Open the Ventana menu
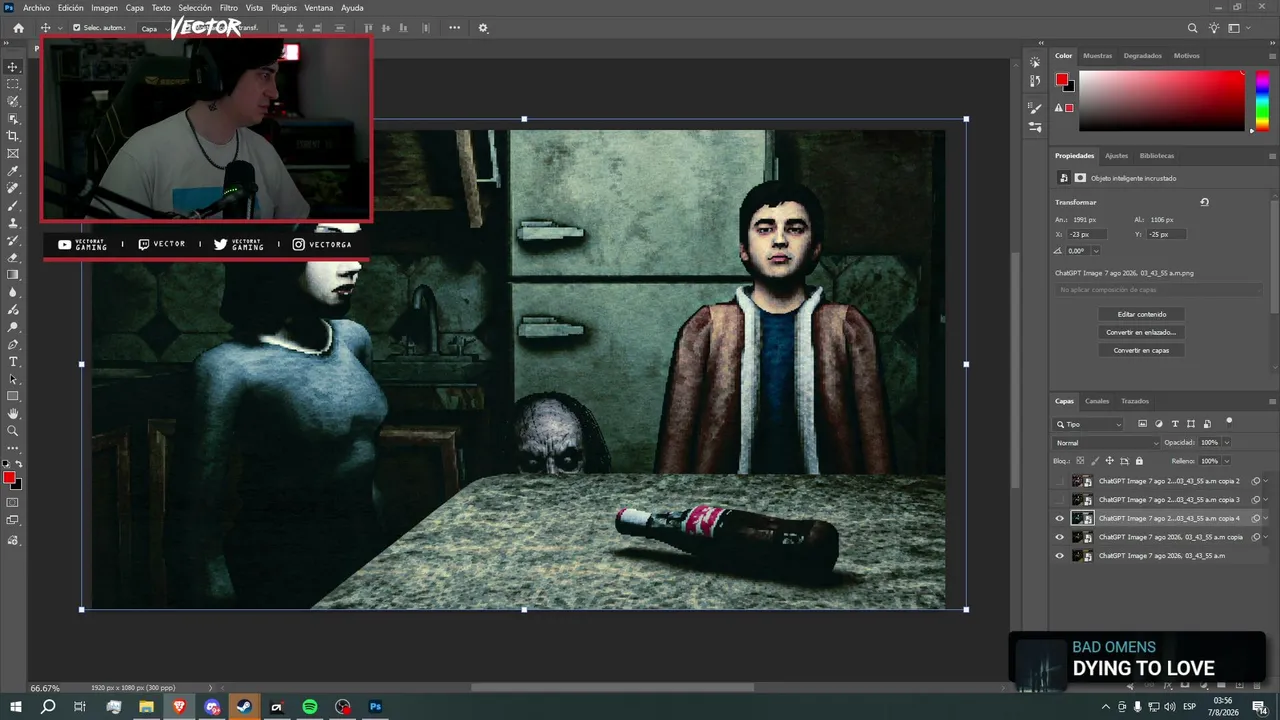The image size is (1280, 720). pyautogui.click(x=319, y=8)
